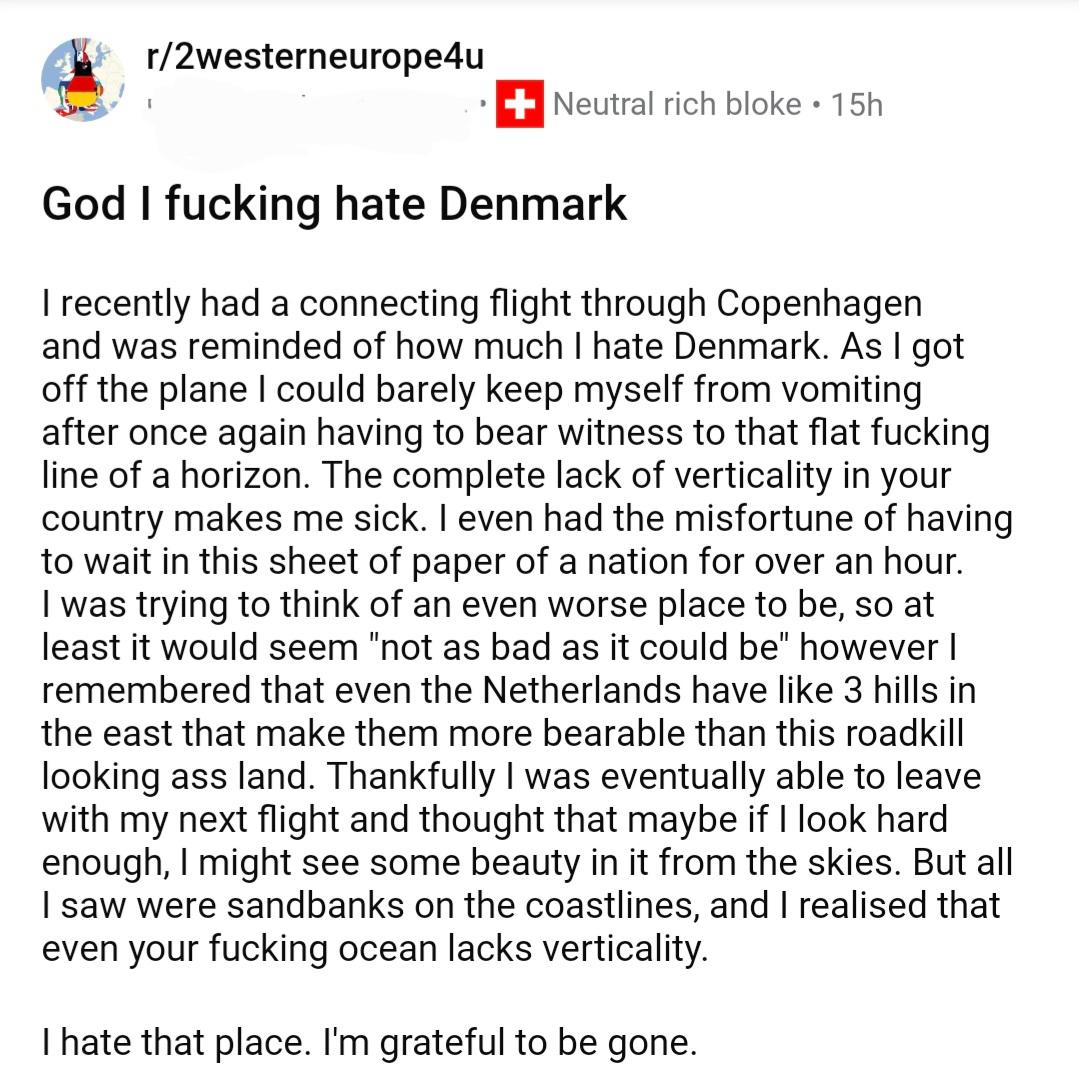Click the post title 'God I fucking hate Denmark'
The height and width of the screenshot is (1090, 1079).
333,204
